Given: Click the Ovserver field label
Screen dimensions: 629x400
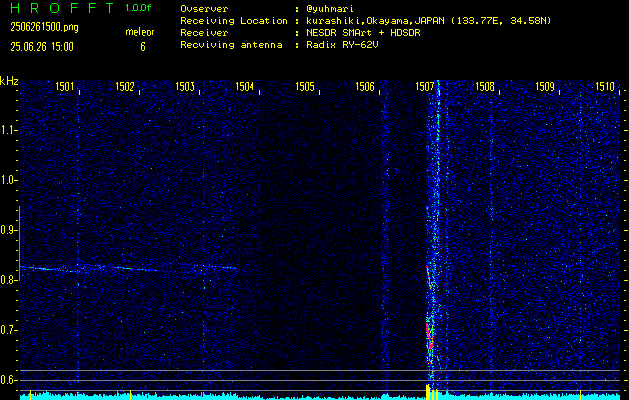Looking at the screenshot, I should coord(204,9).
